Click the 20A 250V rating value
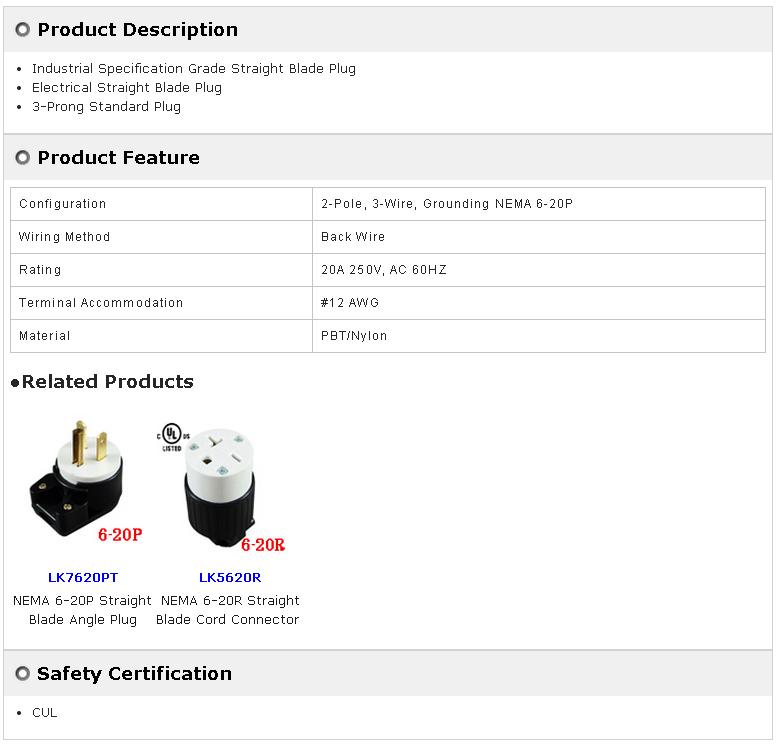 click(384, 270)
